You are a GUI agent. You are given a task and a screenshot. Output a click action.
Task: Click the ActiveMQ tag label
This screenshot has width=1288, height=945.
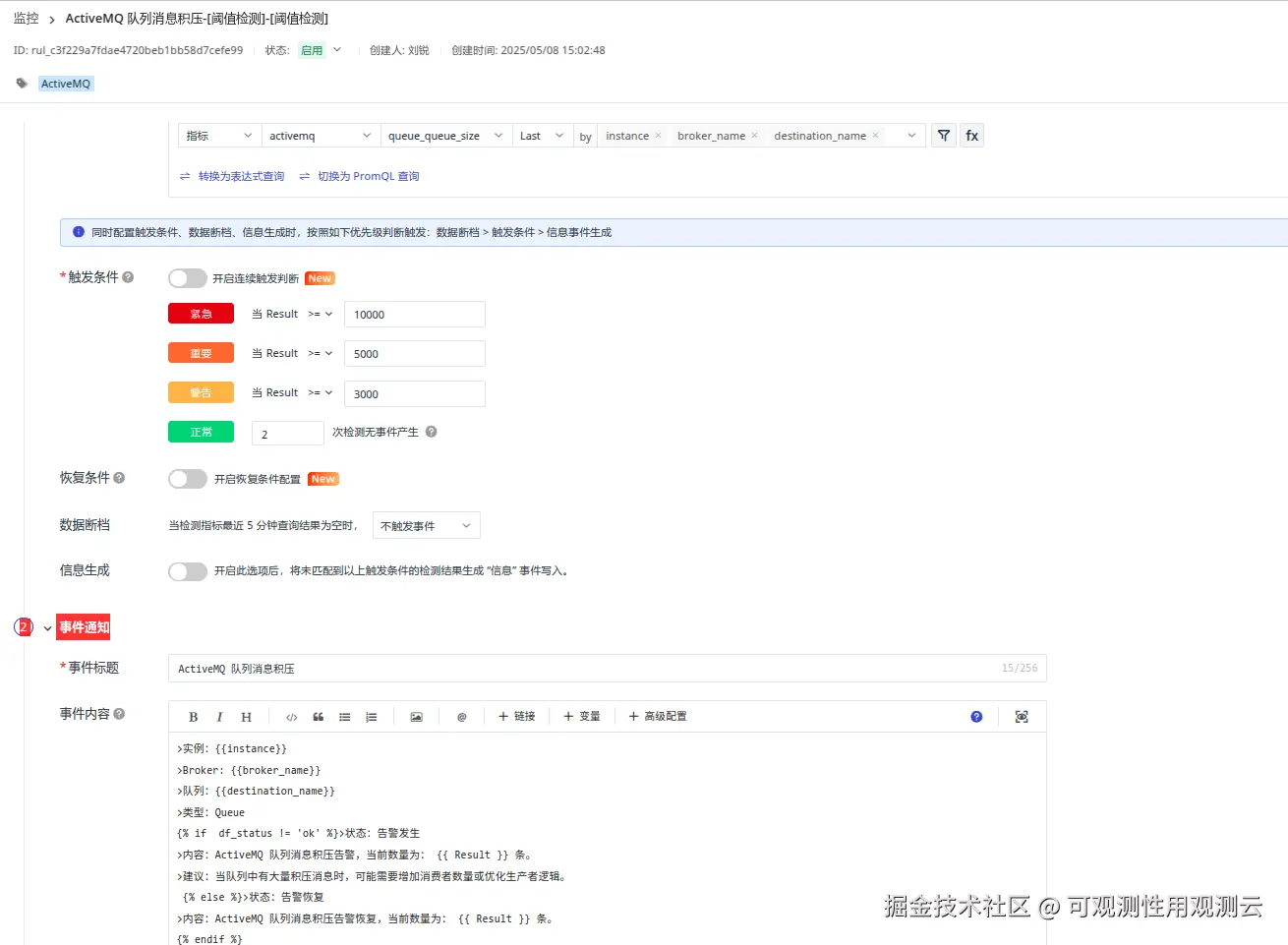click(x=66, y=84)
